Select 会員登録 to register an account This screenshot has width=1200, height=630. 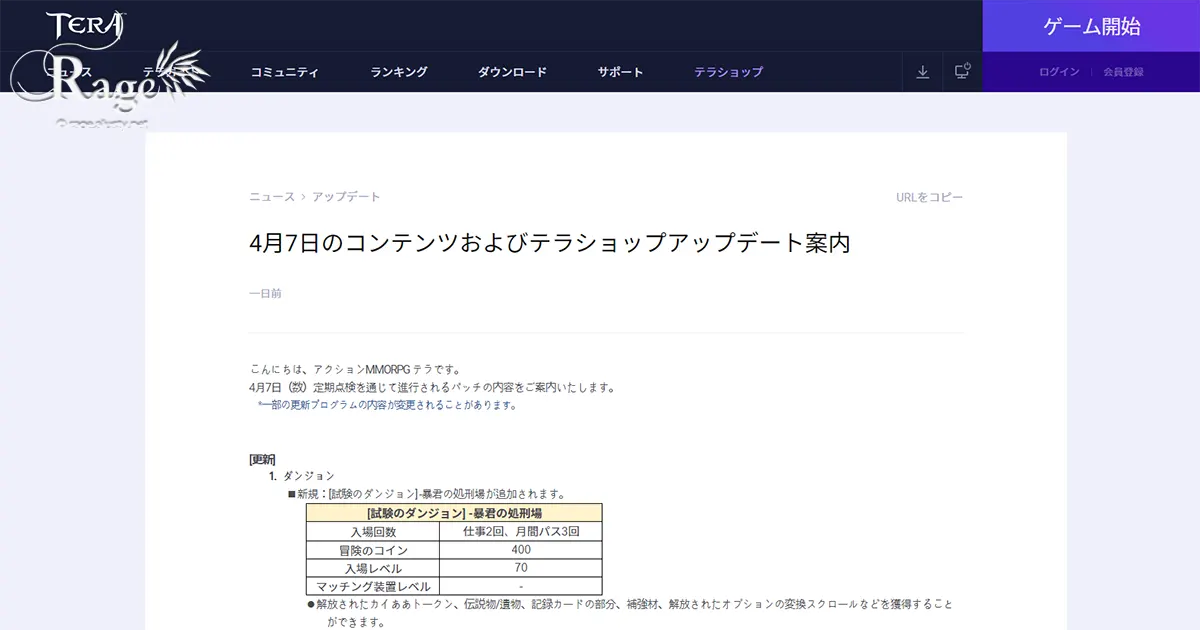tap(1125, 71)
